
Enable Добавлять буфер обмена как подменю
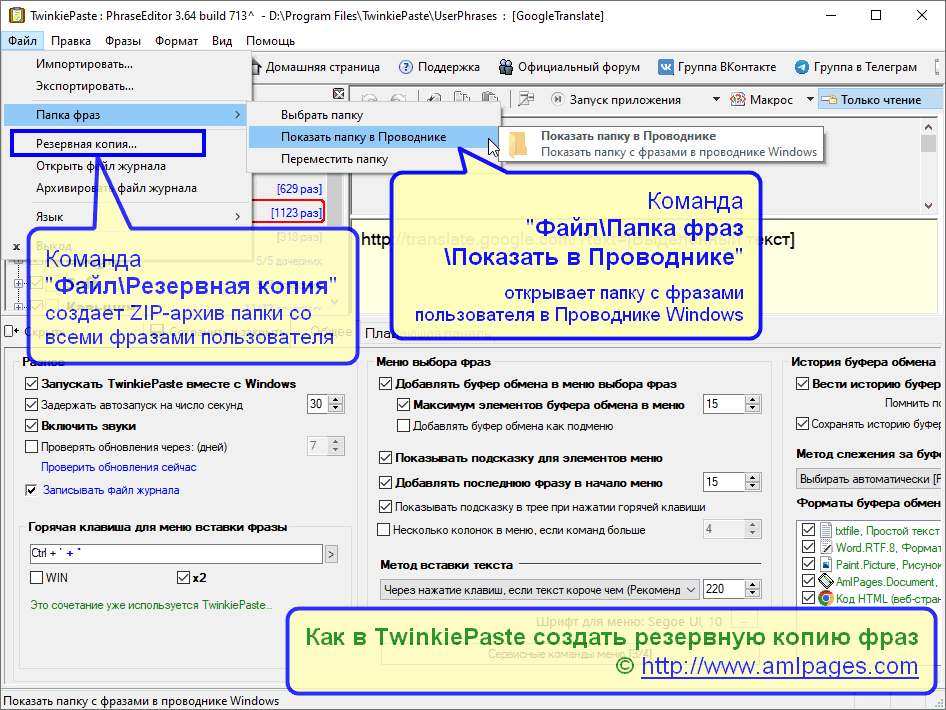404,426
